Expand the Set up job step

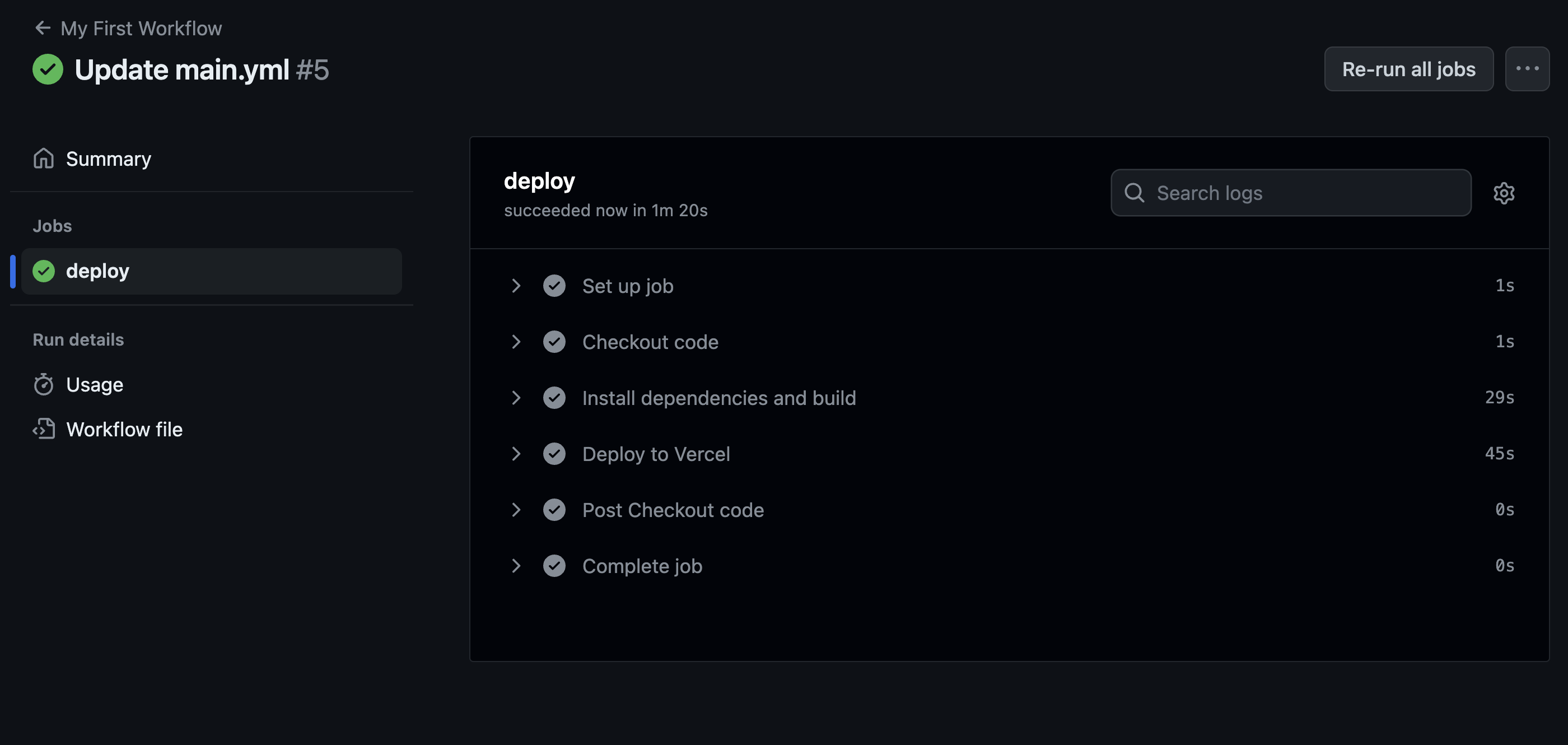click(516, 286)
